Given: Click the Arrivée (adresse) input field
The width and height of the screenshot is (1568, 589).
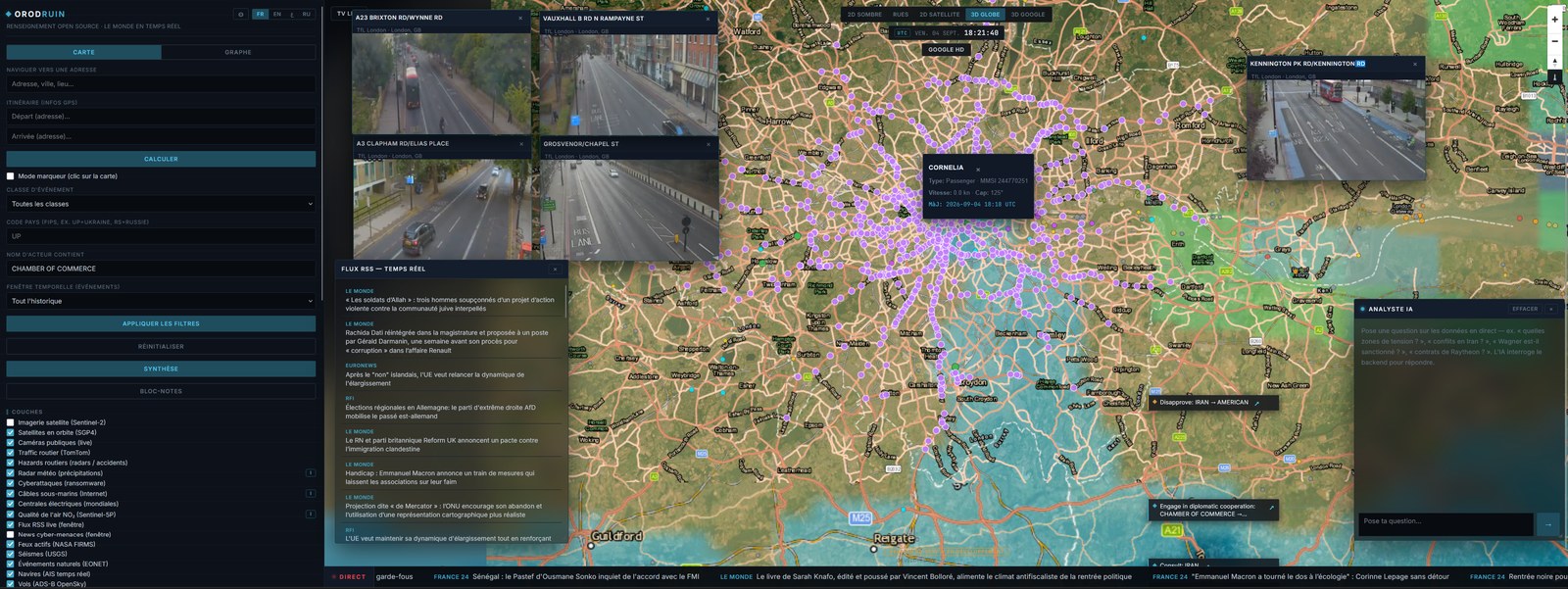Looking at the screenshot, I should [161, 136].
